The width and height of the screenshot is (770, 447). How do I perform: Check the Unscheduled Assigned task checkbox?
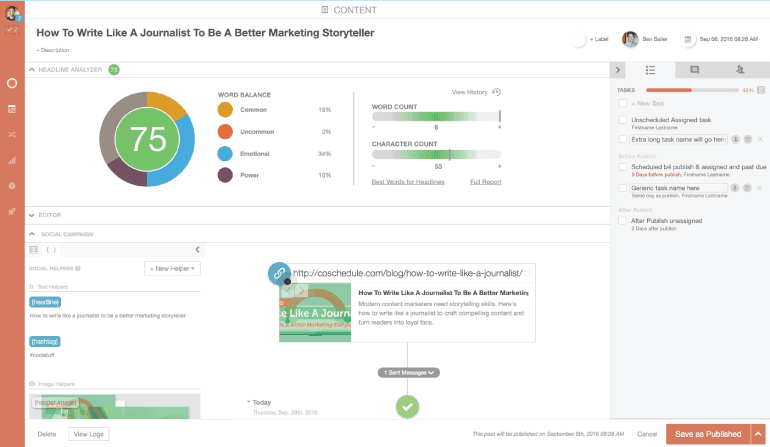623,121
